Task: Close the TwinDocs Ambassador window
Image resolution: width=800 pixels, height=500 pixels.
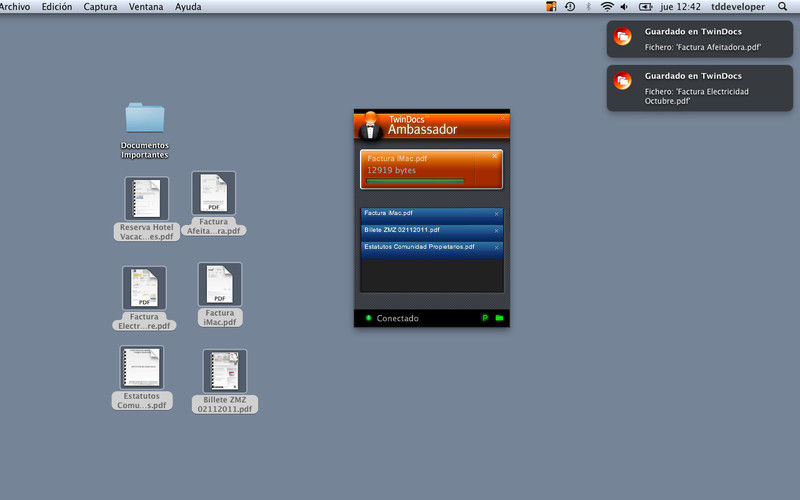Action: click(x=503, y=118)
